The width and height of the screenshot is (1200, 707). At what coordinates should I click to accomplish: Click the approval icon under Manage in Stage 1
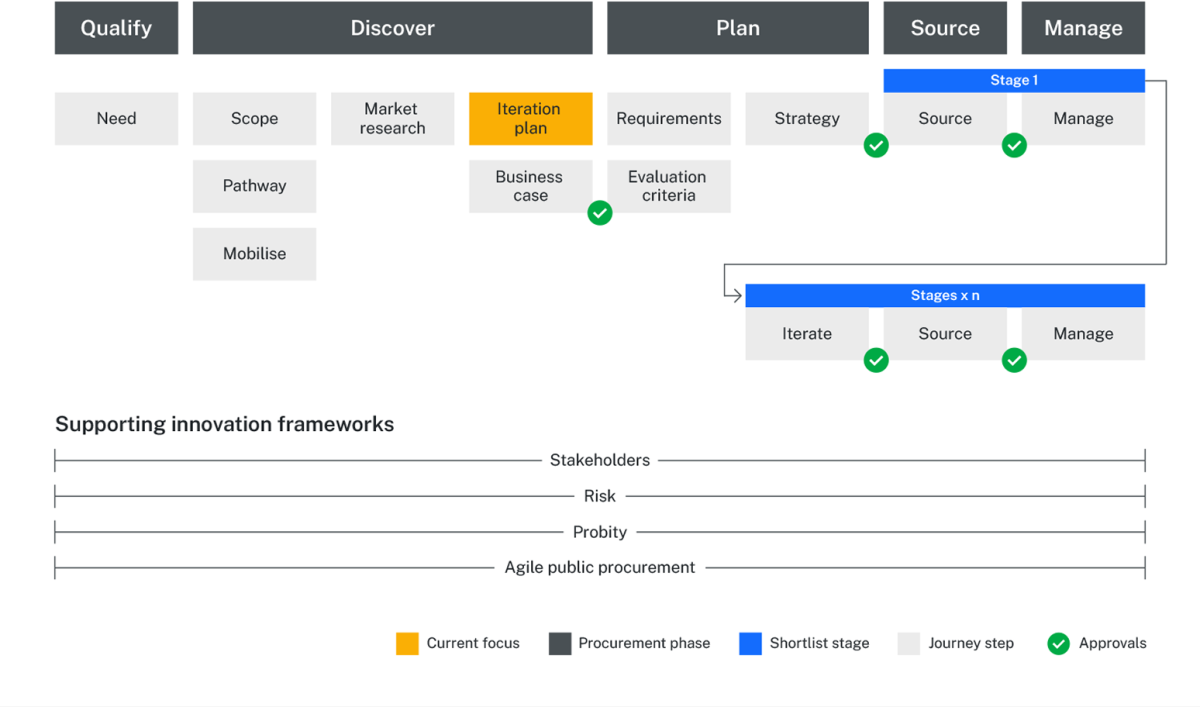1014,145
